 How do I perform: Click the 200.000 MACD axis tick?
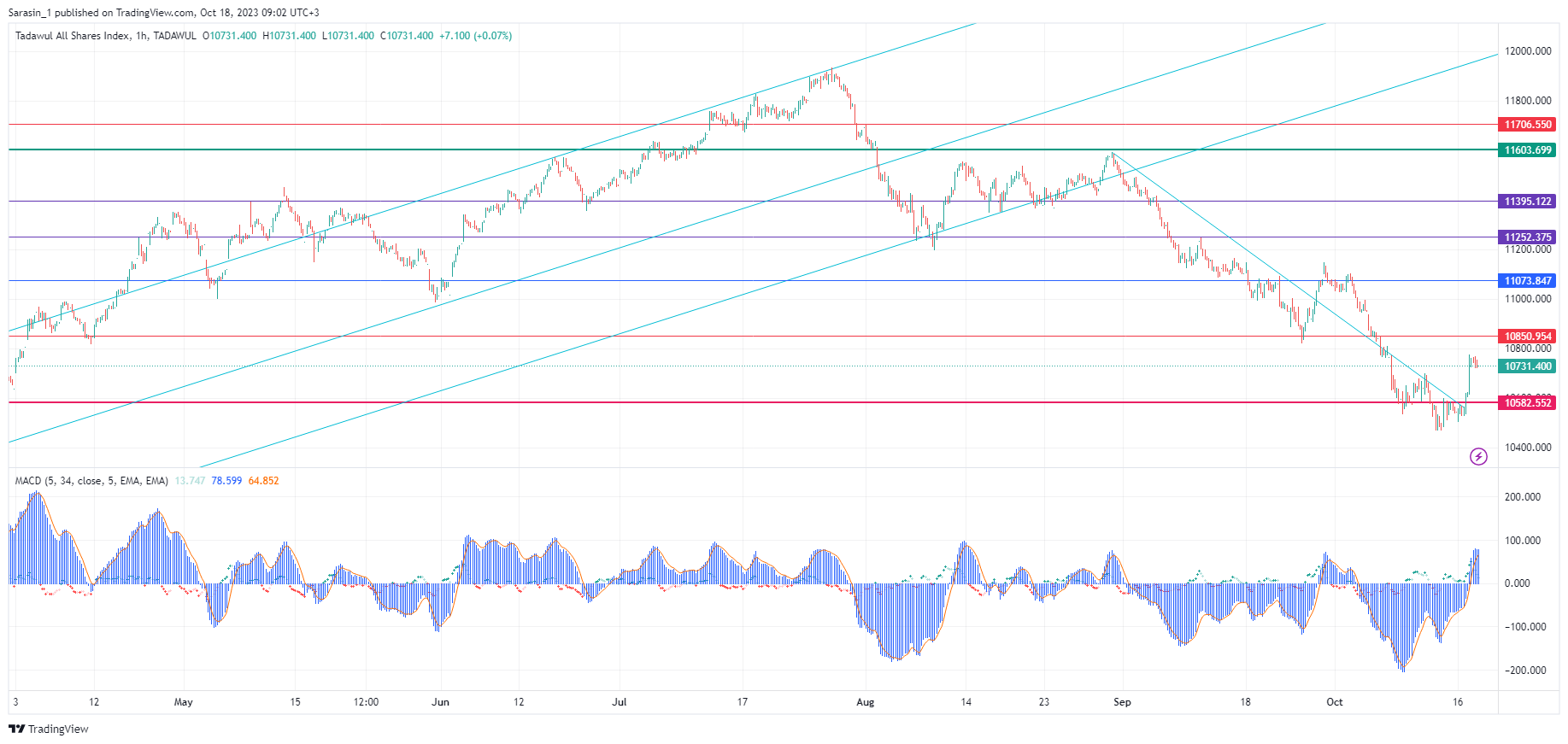1523,497
